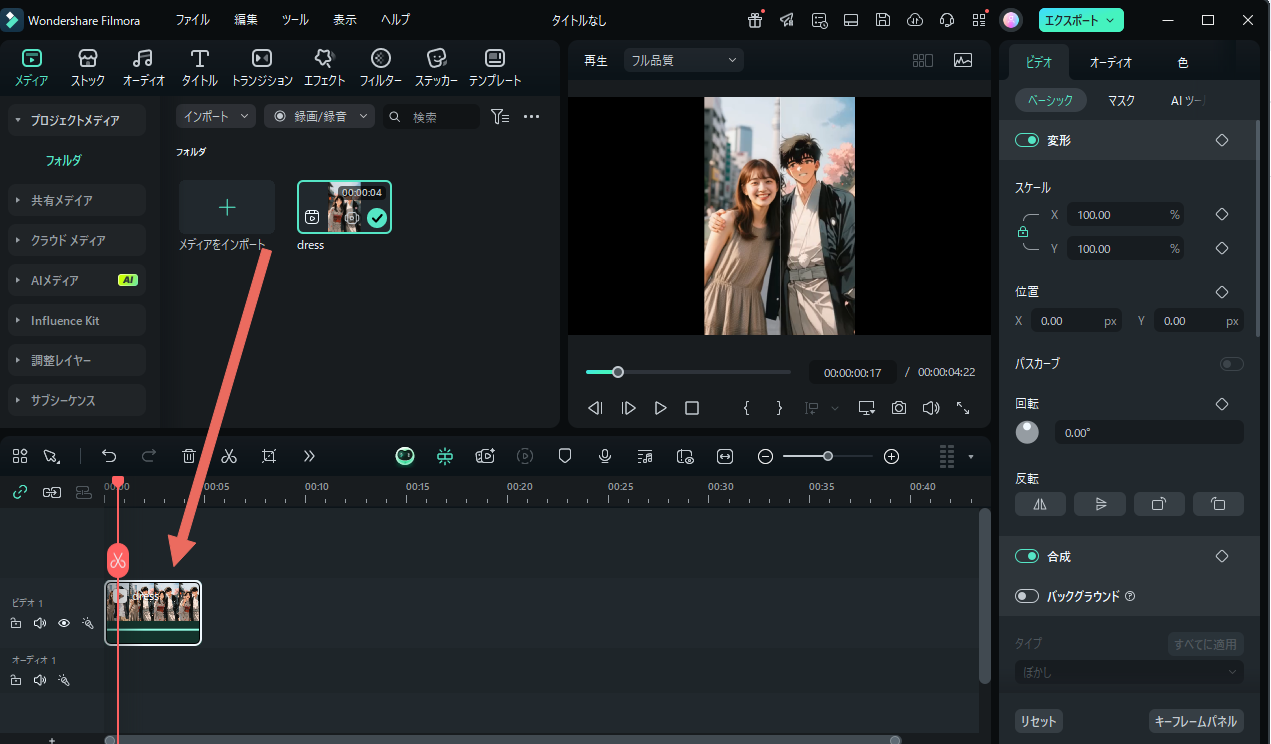Screen dimensions: 1271x744
Task: Click the エクスポート button
Action: pos(1081,20)
